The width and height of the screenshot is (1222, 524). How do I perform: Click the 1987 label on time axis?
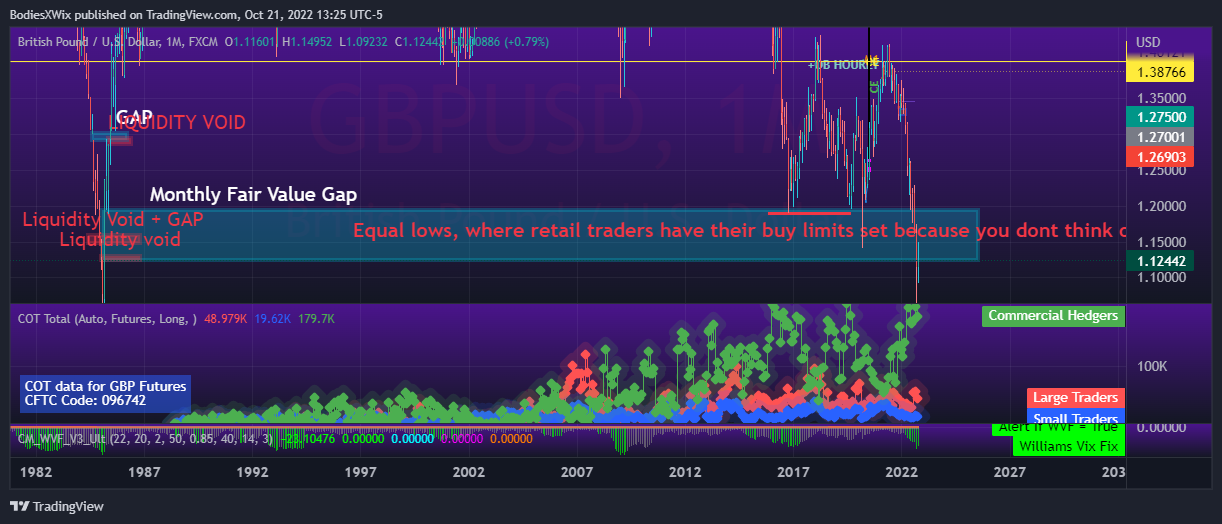click(144, 471)
